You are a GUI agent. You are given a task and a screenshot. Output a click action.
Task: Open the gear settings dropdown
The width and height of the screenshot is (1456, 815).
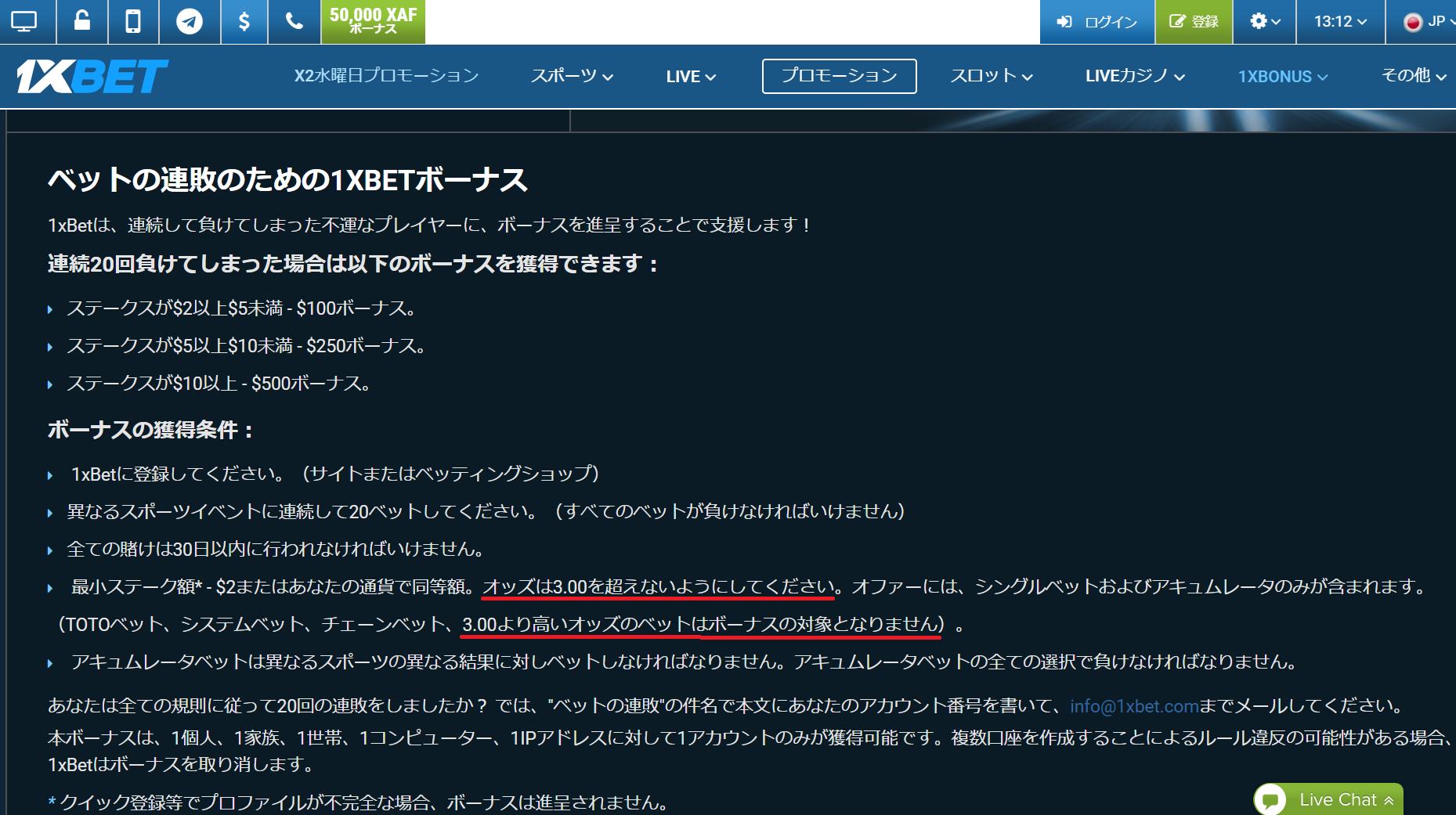1265,21
